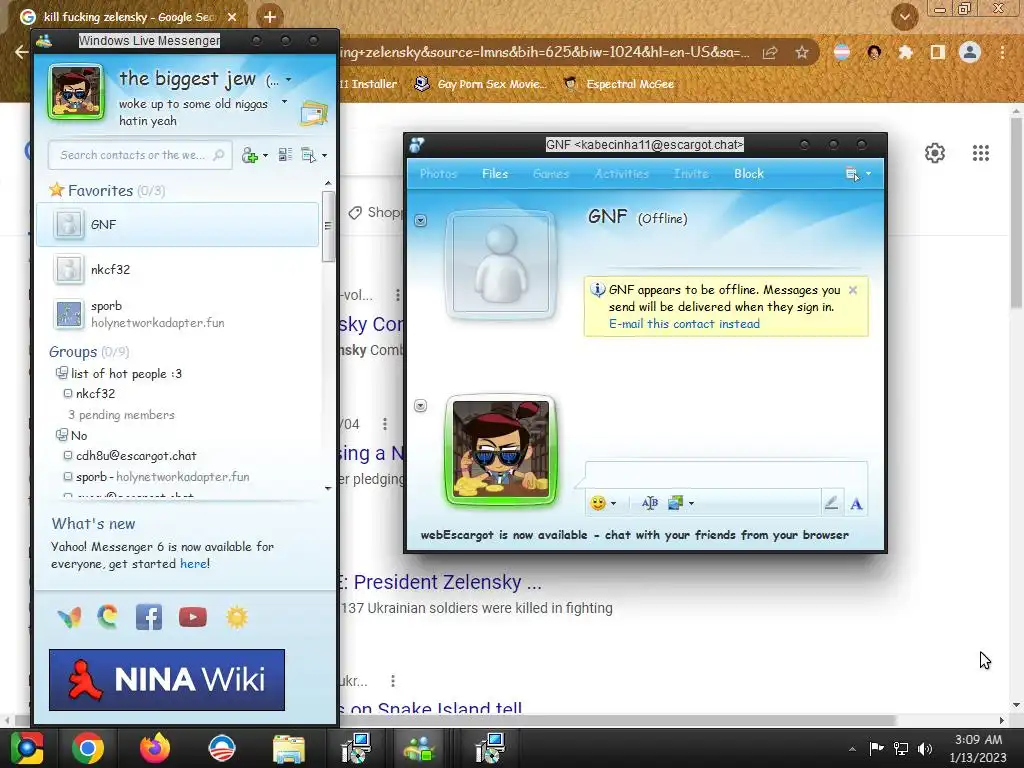
Task: Select the sporb contact in Favorites
Action: pyautogui.click(x=177, y=314)
